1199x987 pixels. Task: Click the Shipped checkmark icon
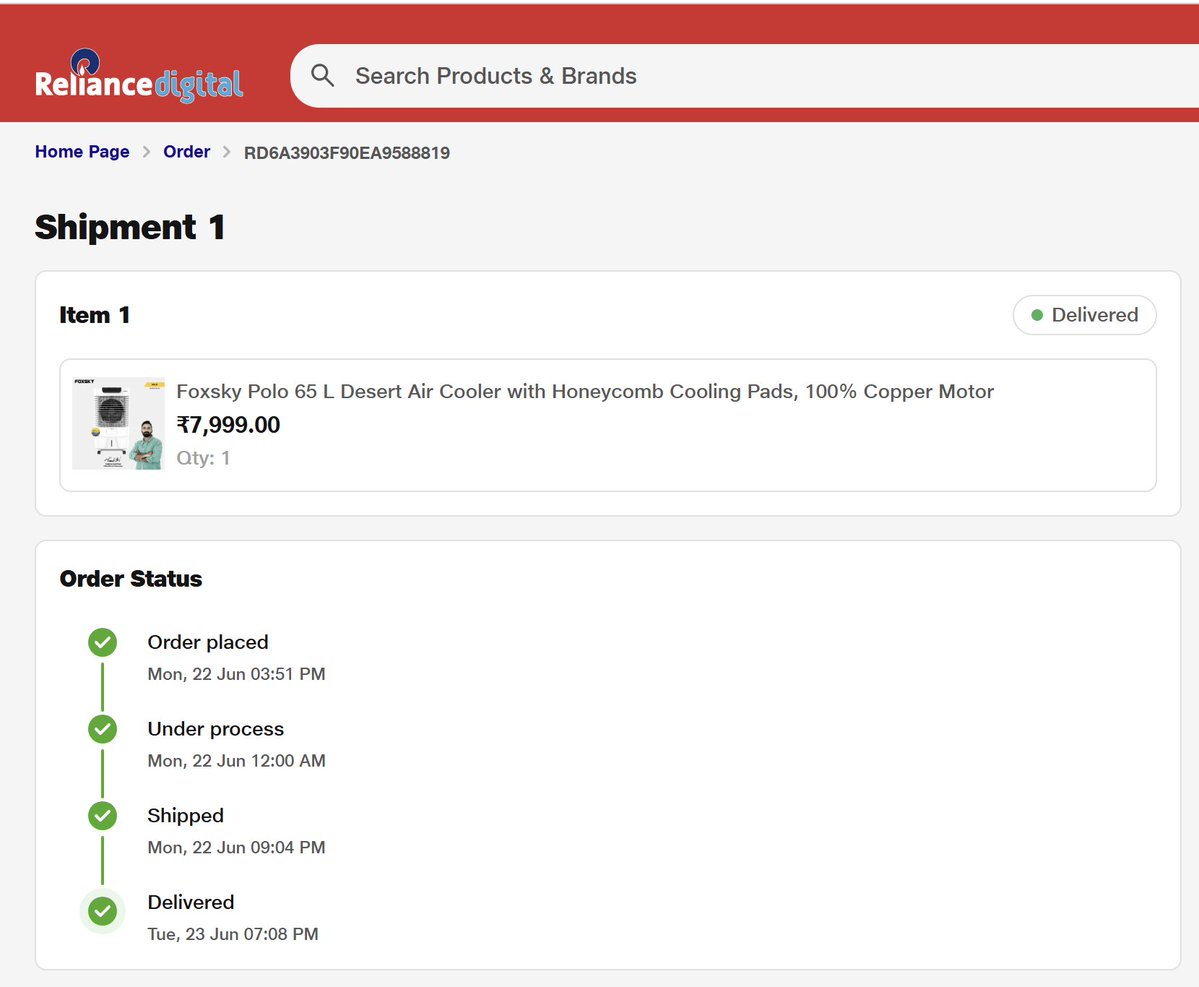click(x=102, y=816)
